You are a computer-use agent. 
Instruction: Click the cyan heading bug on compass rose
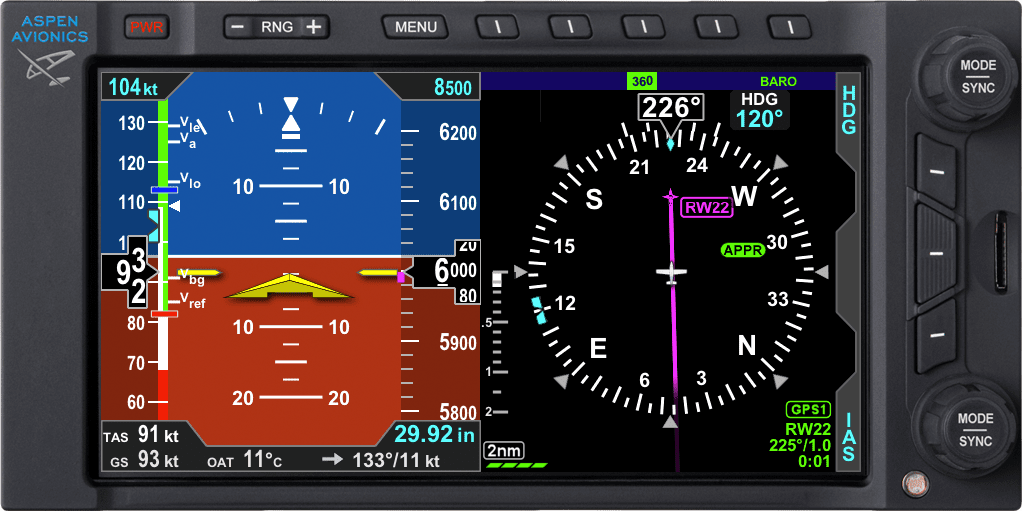[x=539, y=311]
